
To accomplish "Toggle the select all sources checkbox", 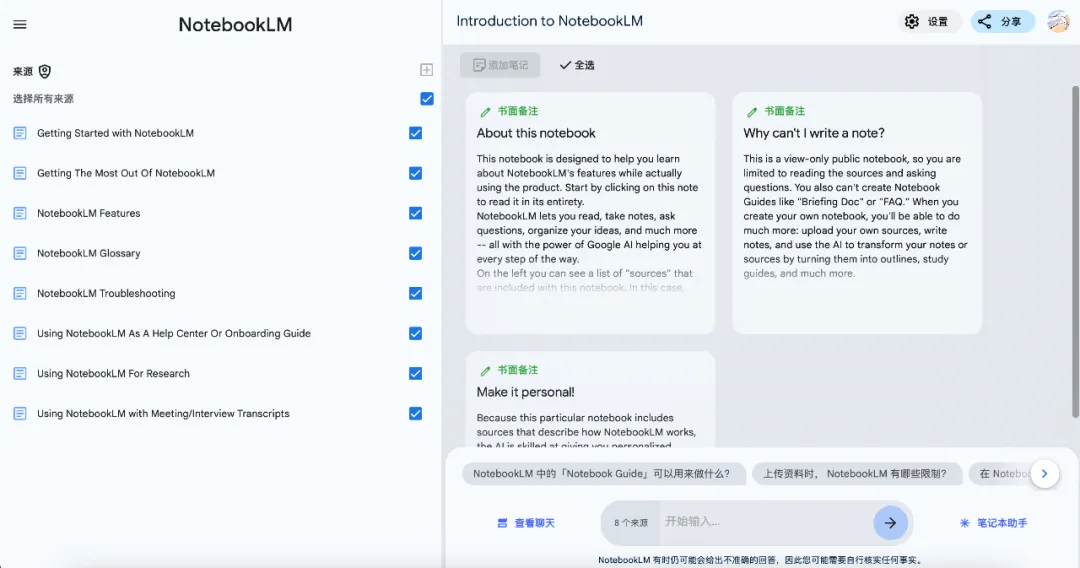I will [x=427, y=98].
